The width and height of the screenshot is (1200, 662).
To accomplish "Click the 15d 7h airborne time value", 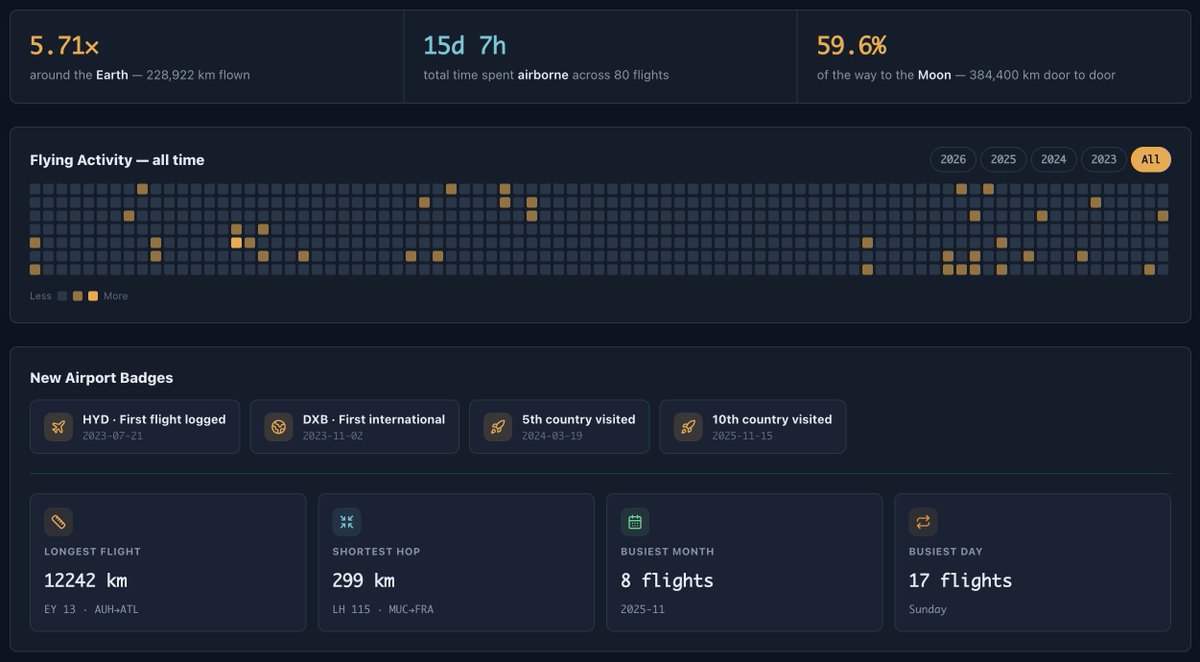I will pos(465,46).
